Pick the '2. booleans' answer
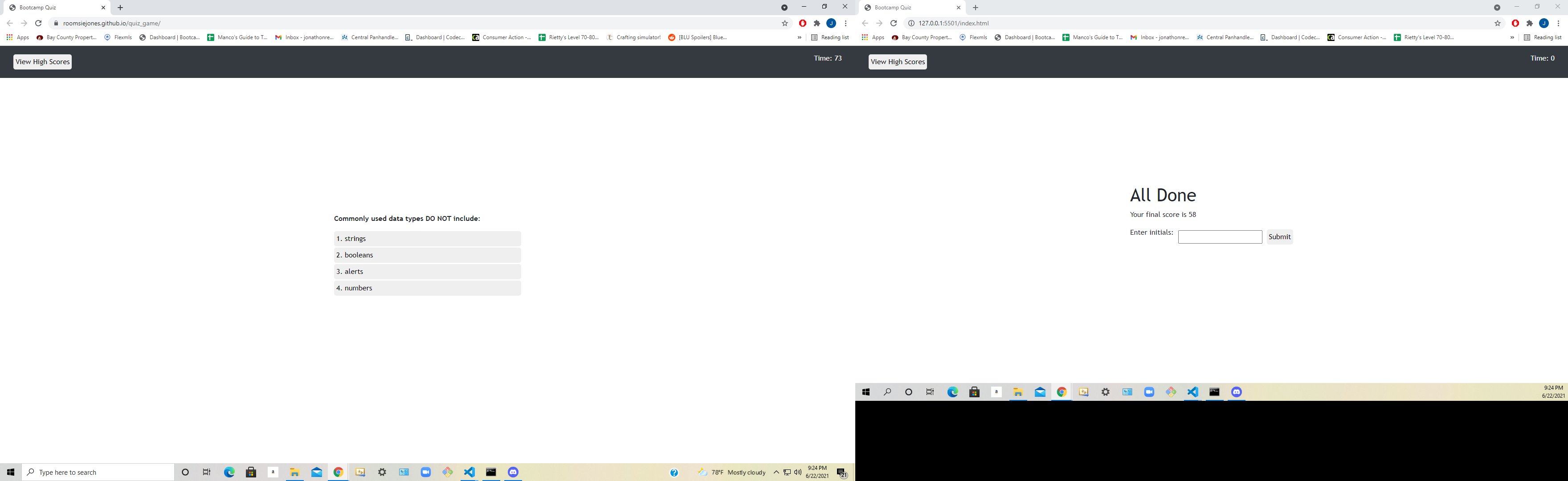1568x481 pixels. tap(427, 255)
